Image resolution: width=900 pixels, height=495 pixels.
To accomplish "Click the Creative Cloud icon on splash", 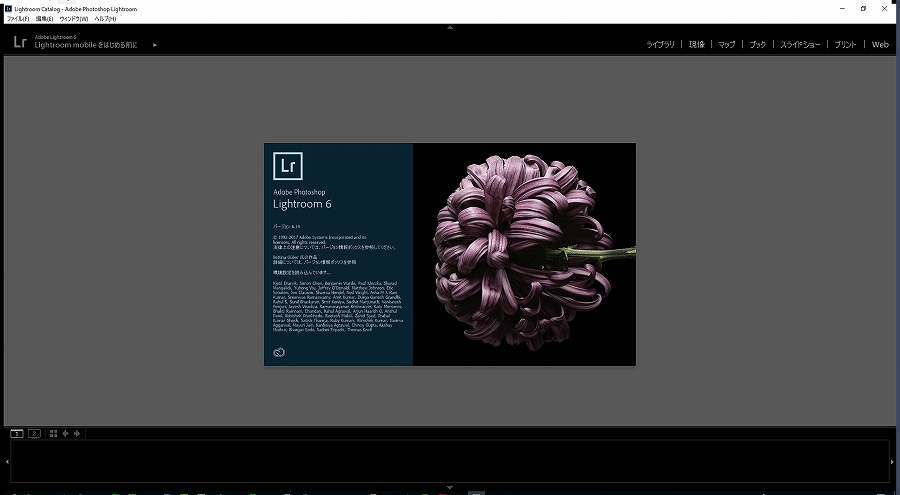I will (280, 351).
